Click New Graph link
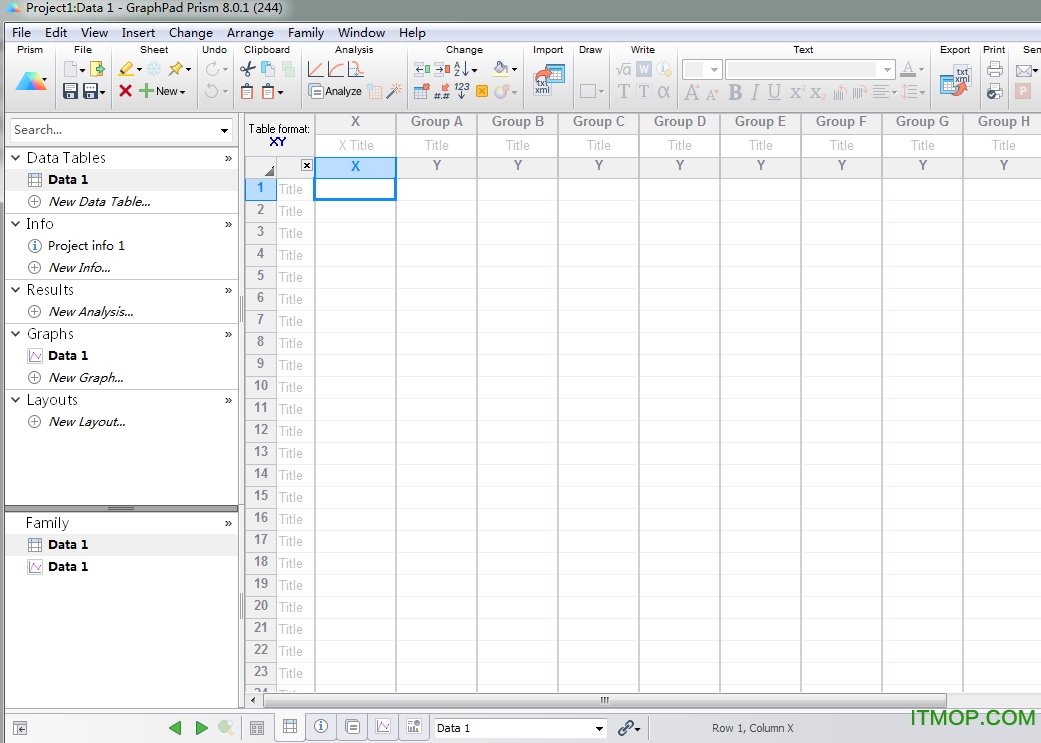1041x743 pixels. point(86,378)
